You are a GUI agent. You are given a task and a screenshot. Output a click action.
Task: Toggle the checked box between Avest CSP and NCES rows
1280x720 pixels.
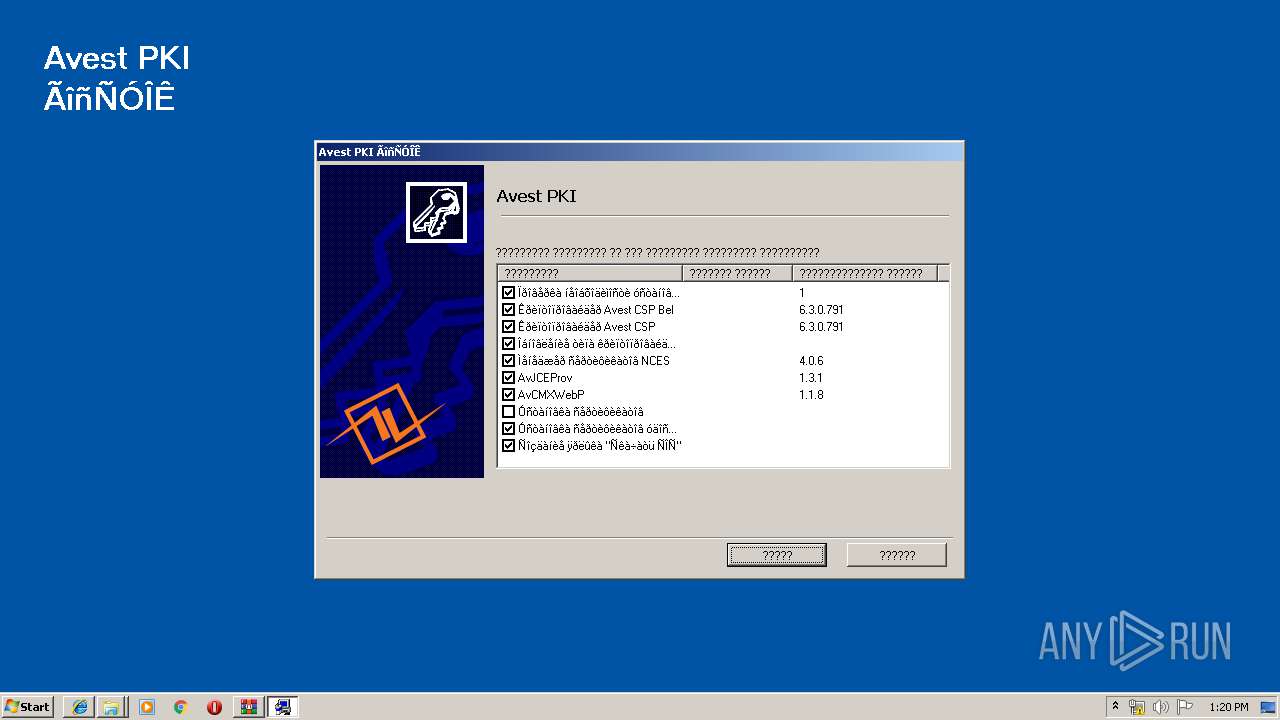508,344
